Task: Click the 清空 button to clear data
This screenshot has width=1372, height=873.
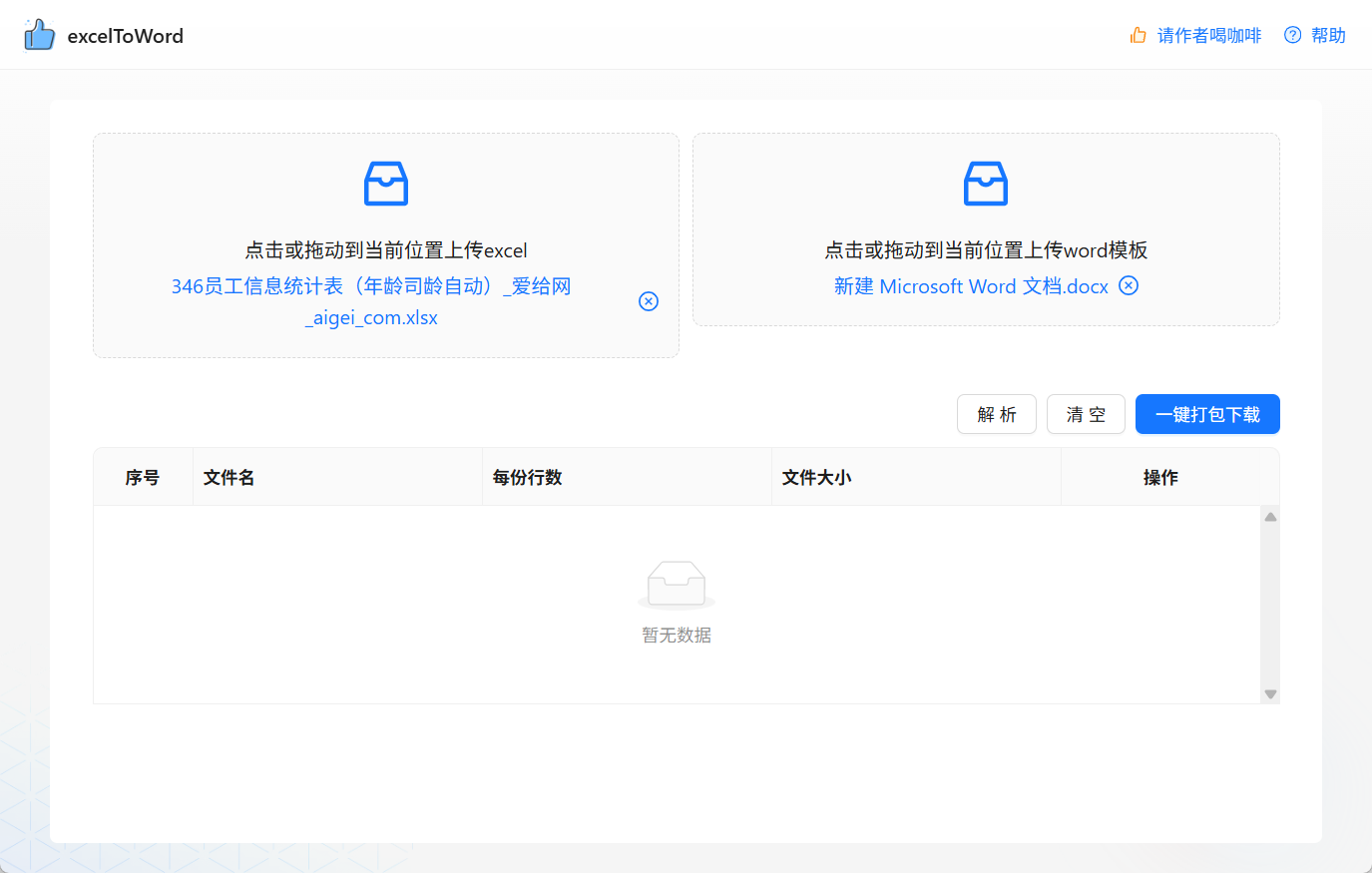Action: coord(1086,414)
